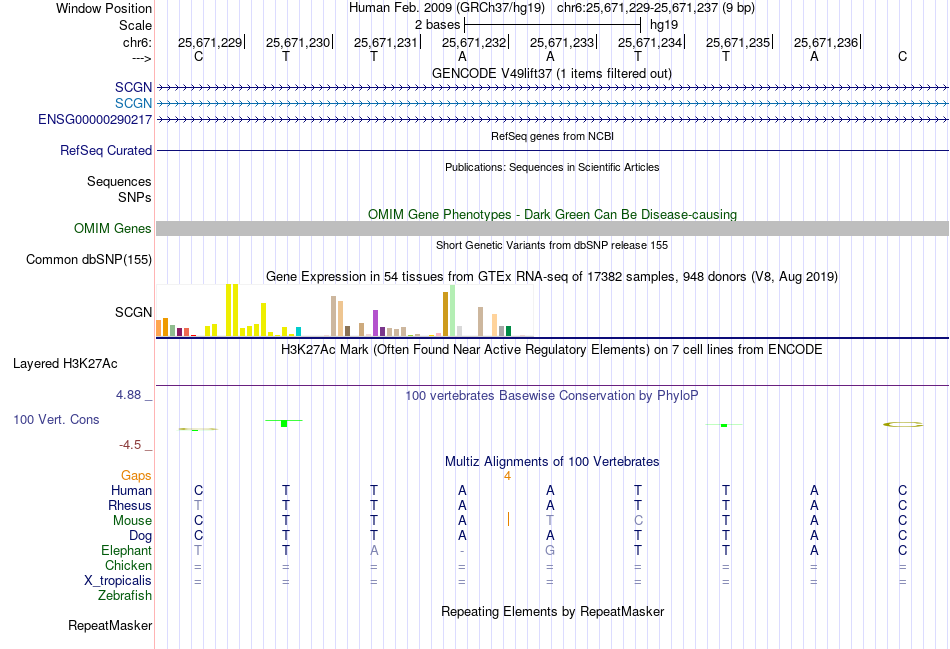Click the light blue SCGN transcript label
Viewport: 950px width, 649px height.
(133, 103)
